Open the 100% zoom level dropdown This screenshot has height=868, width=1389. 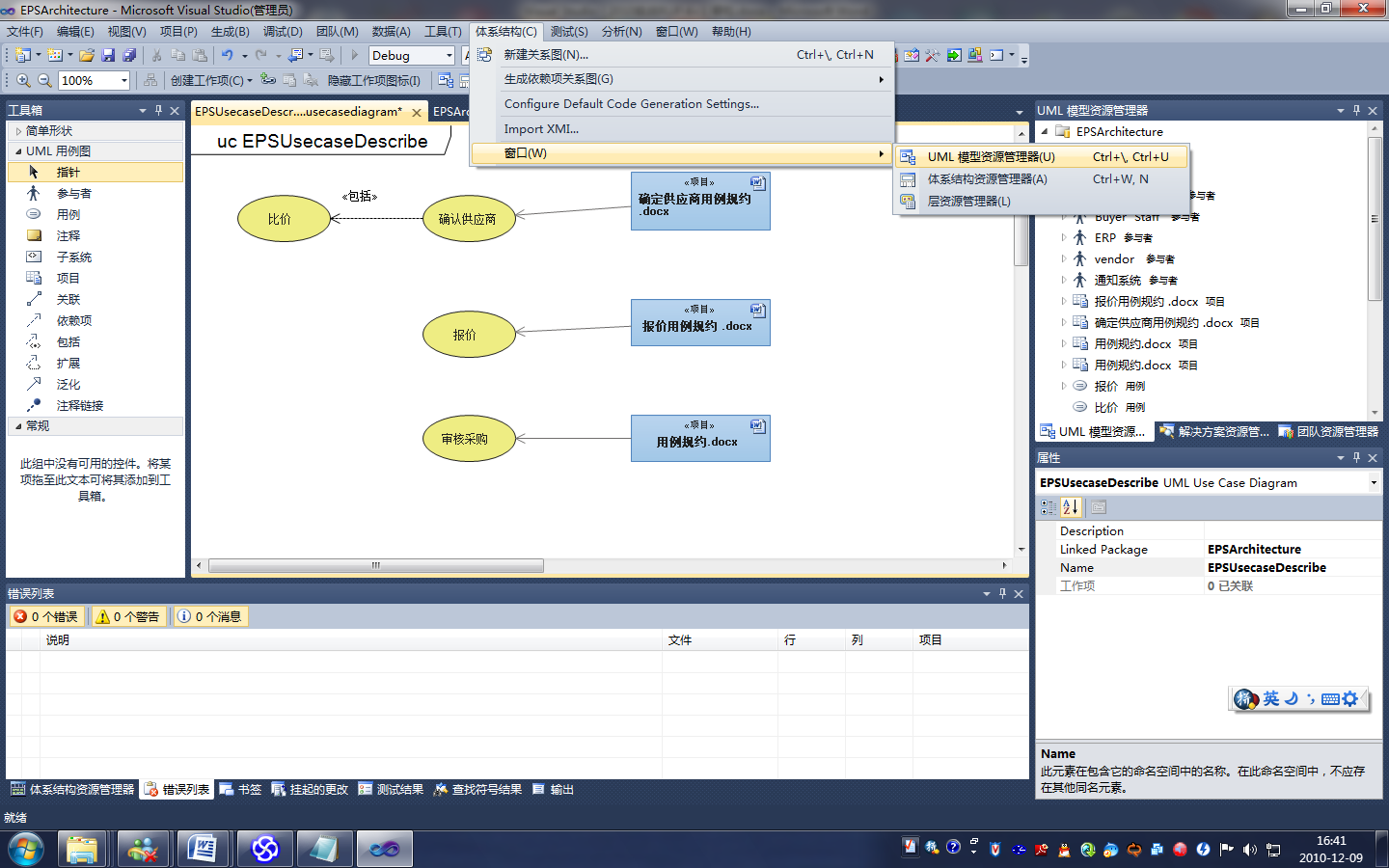point(123,80)
